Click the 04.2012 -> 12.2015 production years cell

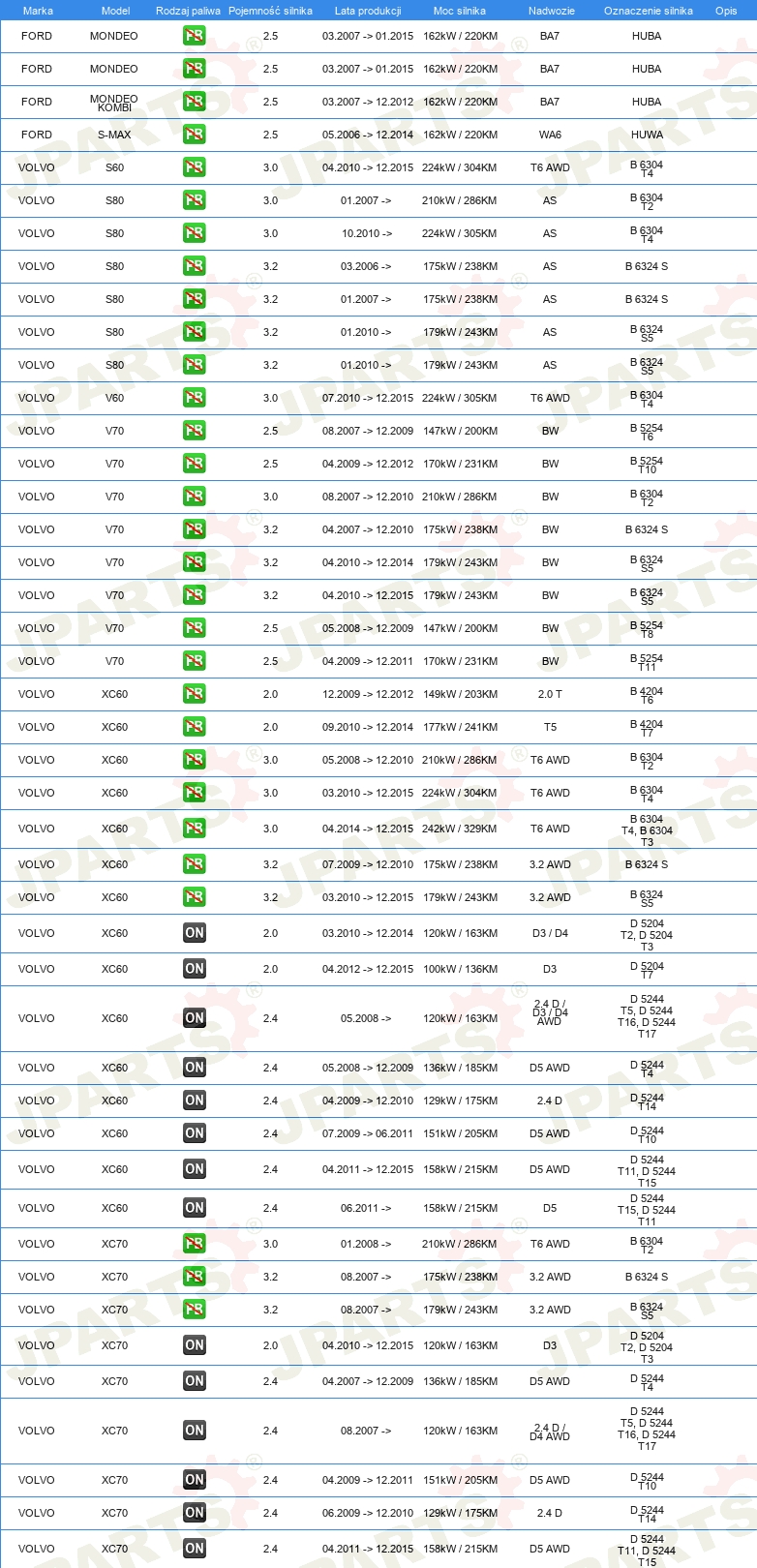tap(368, 969)
